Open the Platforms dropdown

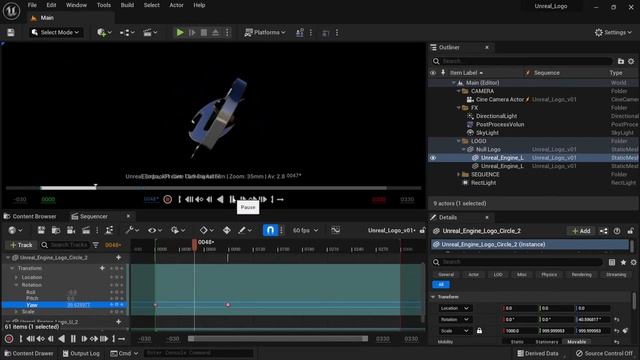point(265,32)
